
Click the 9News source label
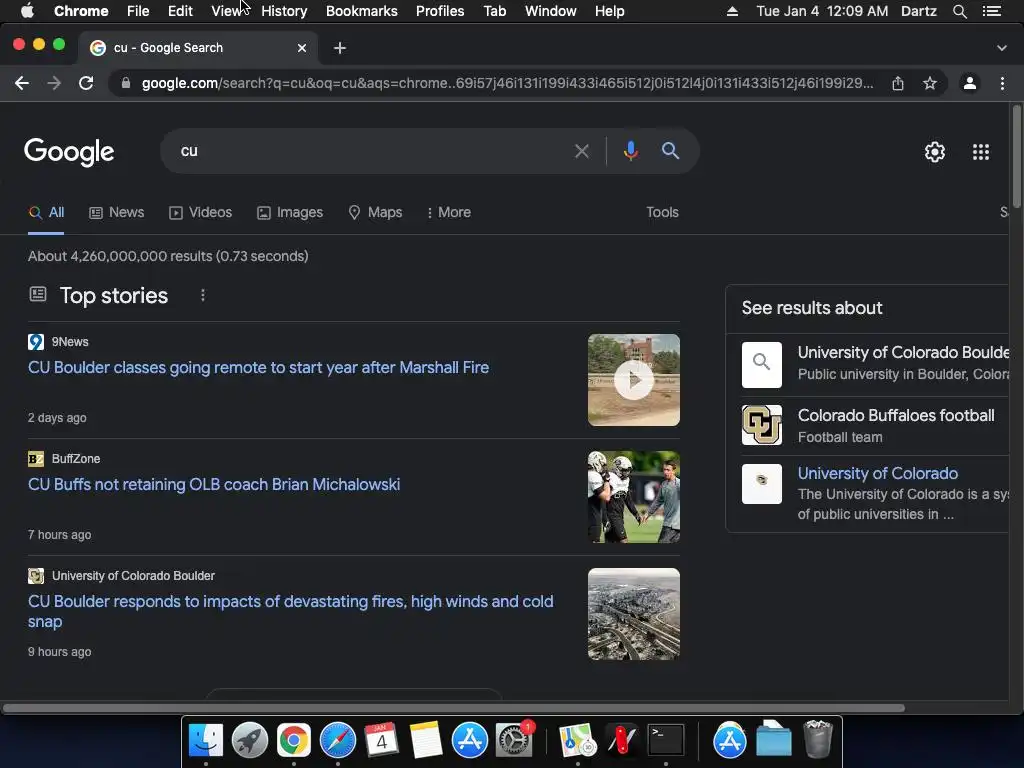pyautogui.click(x=70, y=342)
